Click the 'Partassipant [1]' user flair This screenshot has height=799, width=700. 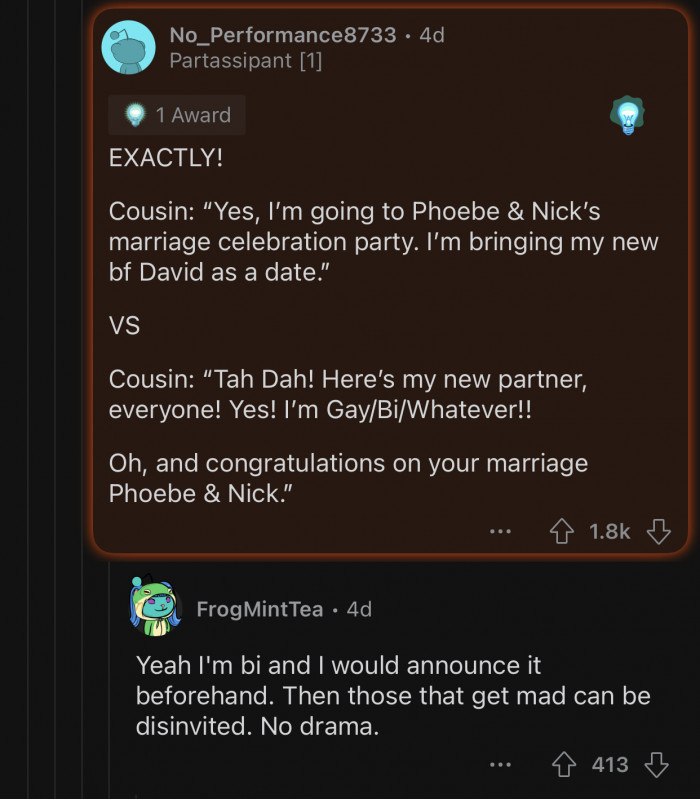(246, 61)
